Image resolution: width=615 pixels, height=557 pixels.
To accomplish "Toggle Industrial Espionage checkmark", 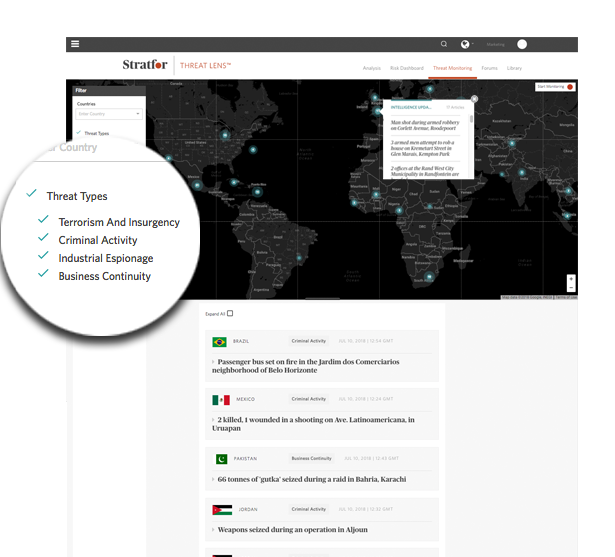I will coord(43,255).
